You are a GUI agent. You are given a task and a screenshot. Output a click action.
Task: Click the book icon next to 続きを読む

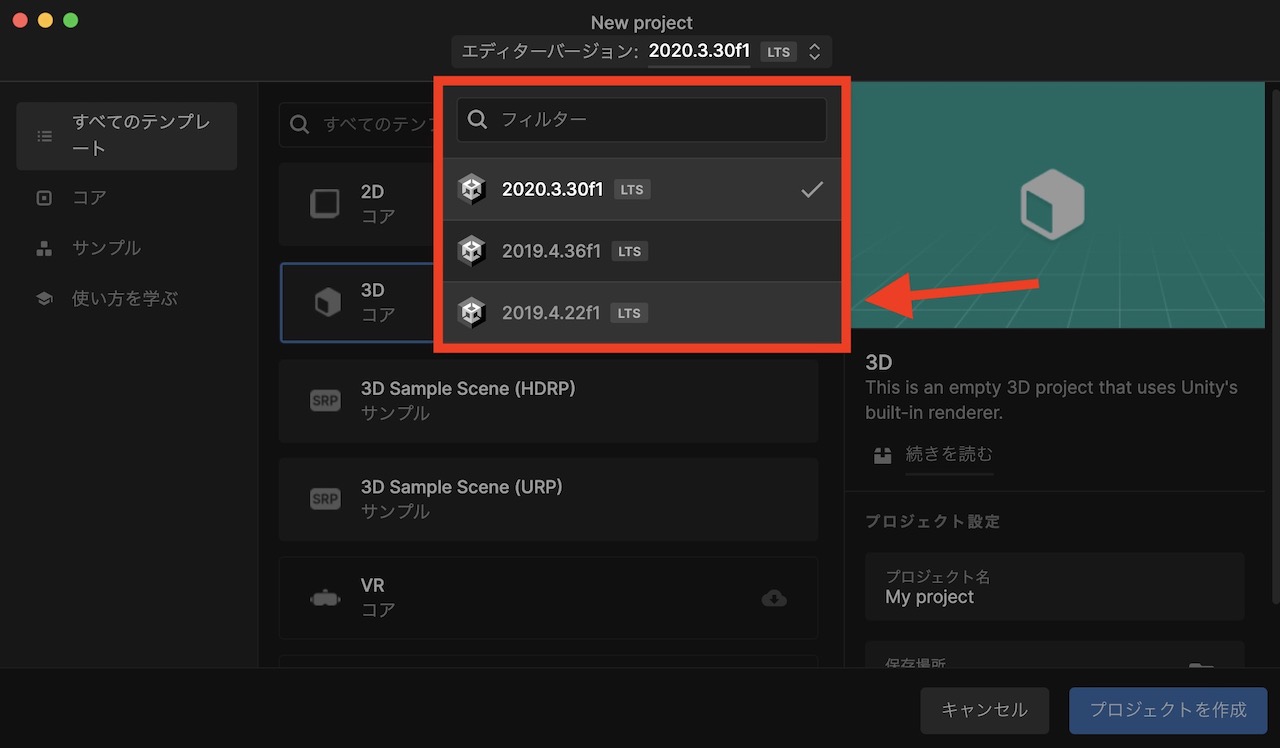point(882,454)
